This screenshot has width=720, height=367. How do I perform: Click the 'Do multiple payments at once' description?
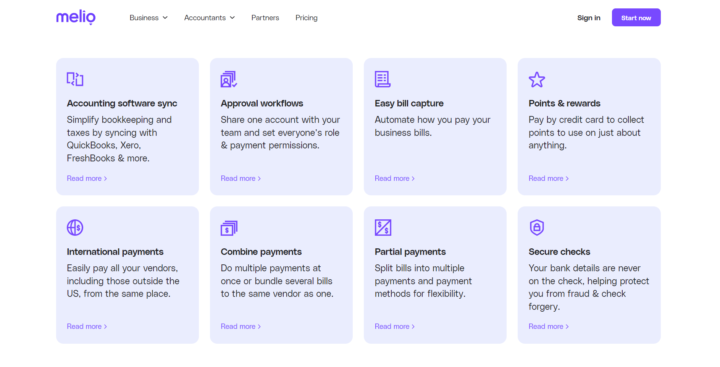[277, 281]
